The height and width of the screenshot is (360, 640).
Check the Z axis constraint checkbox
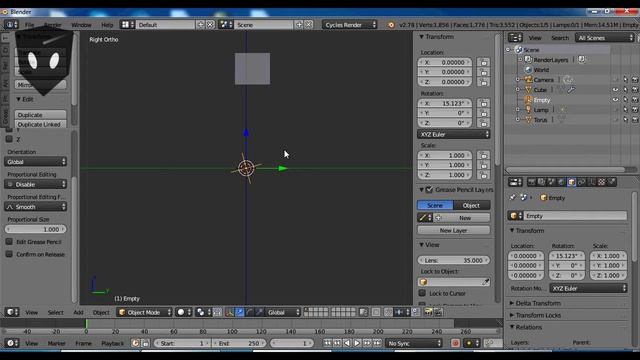9,139
